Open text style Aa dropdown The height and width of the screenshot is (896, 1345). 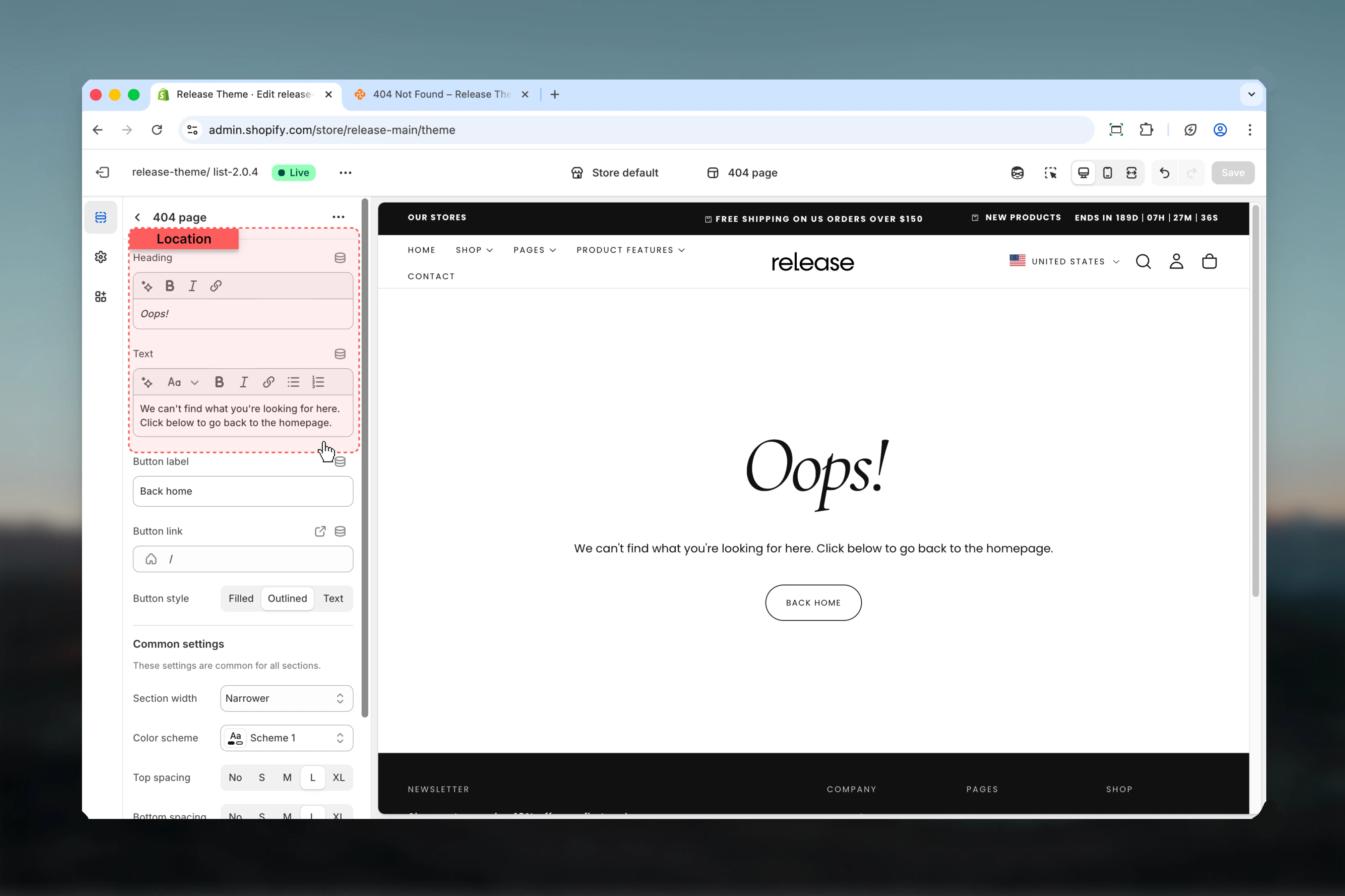183,382
